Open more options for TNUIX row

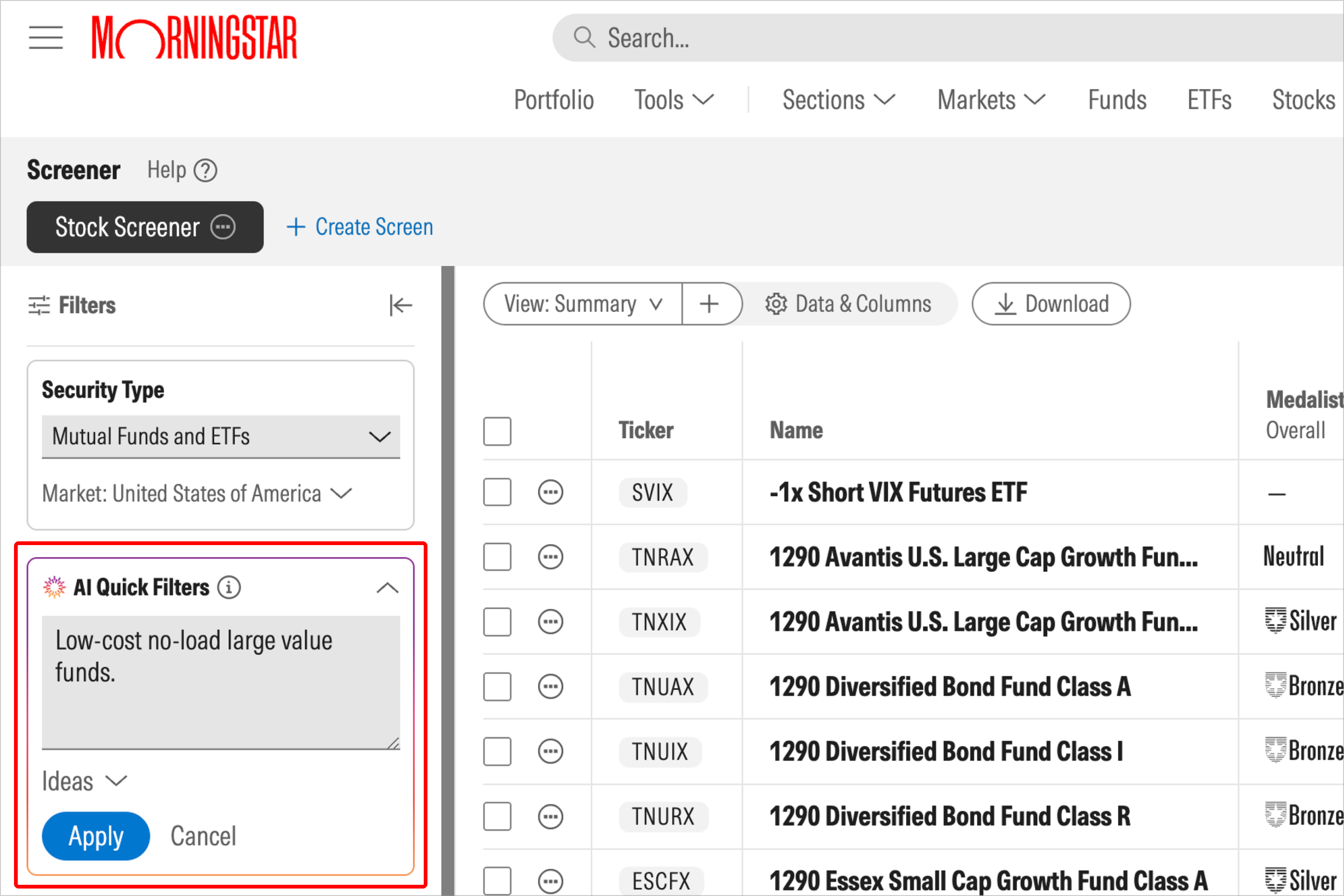(x=550, y=751)
